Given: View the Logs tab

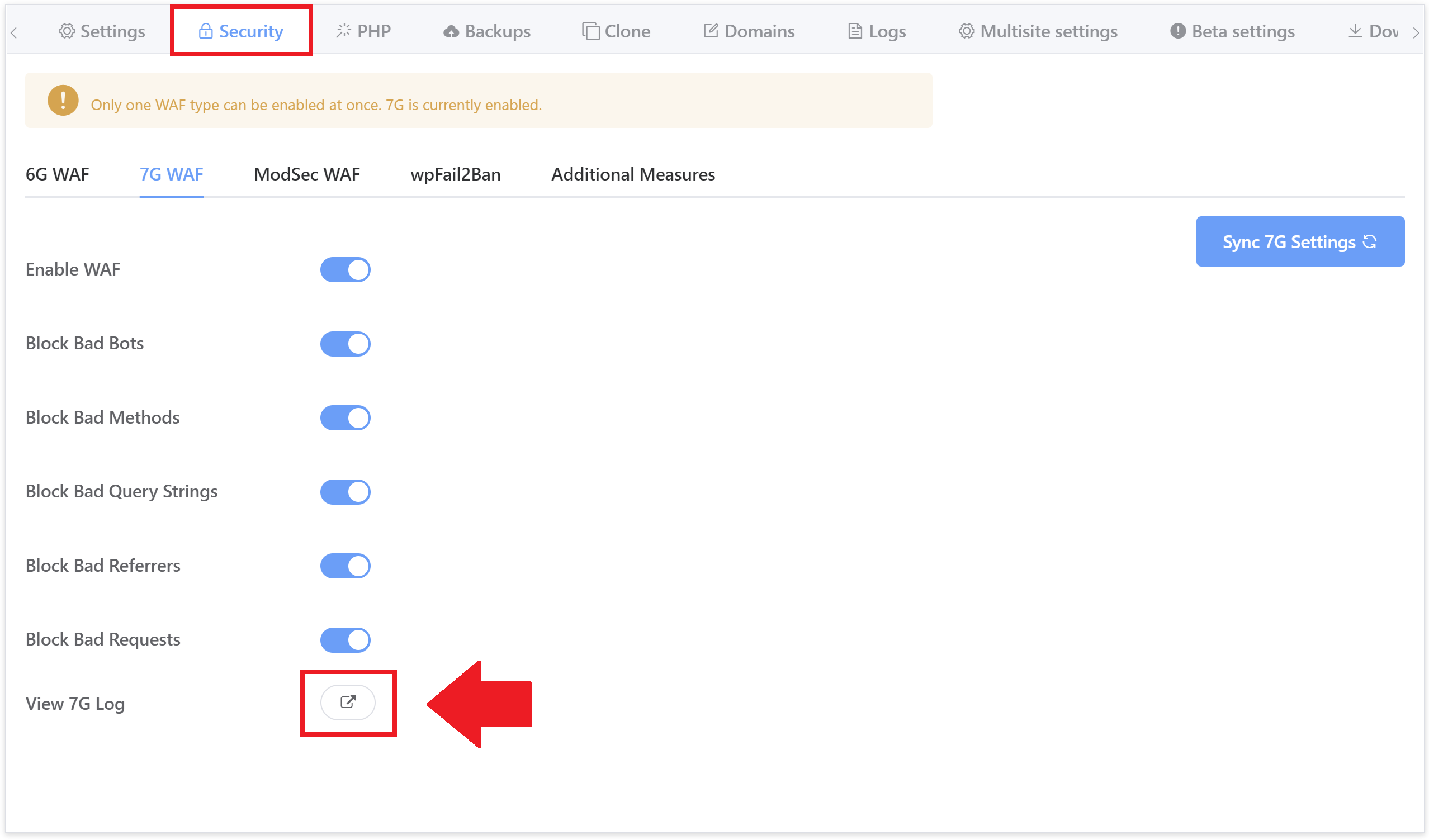Looking at the screenshot, I should tap(877, 31).
